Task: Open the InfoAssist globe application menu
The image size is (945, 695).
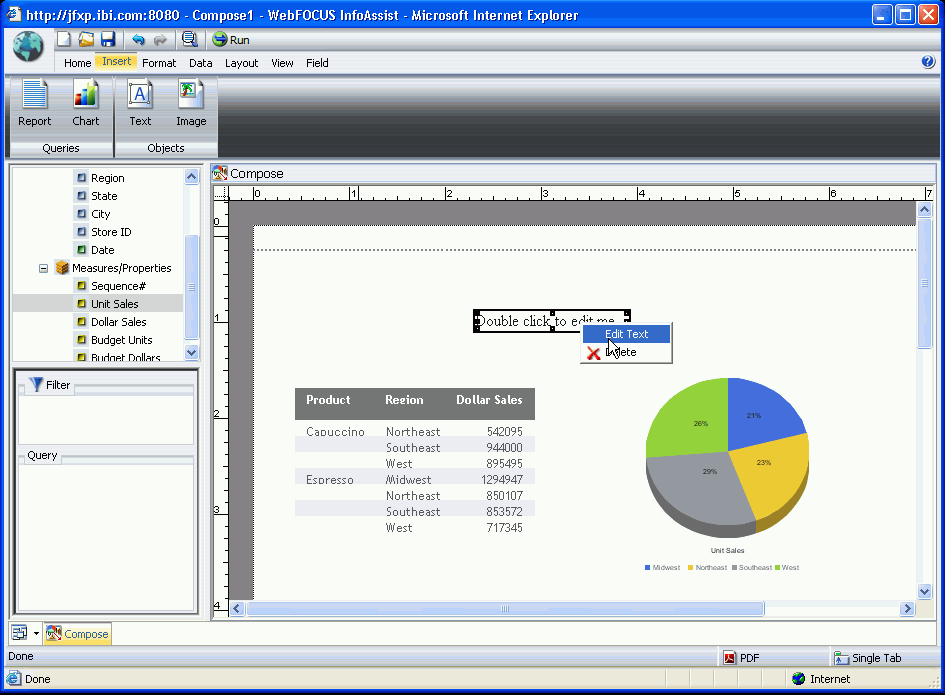Action: pos(28,46)
